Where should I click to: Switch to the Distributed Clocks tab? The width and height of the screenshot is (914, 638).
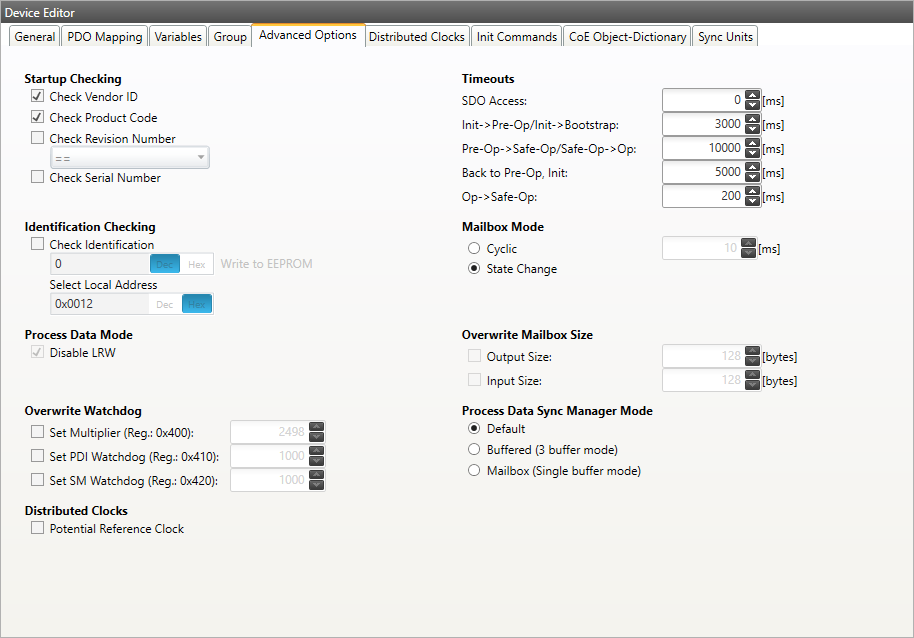pos(417,35)
